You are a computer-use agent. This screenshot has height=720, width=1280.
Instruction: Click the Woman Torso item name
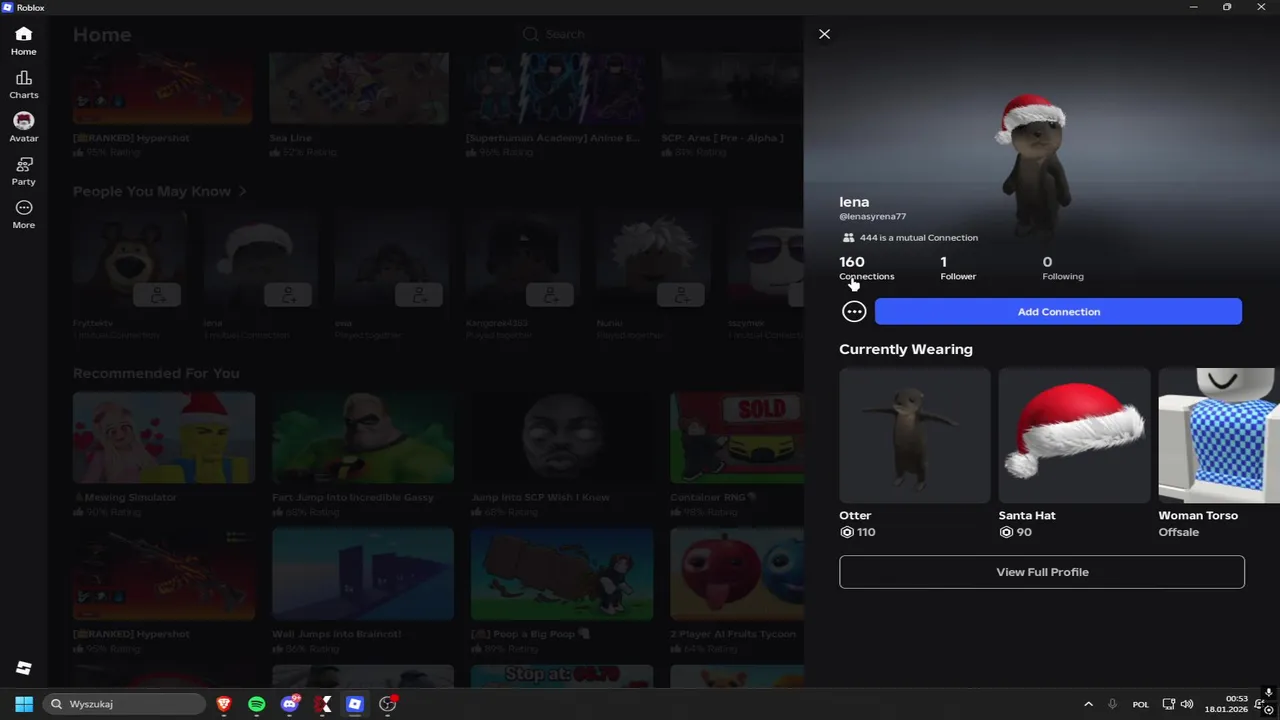tap(1198, 515)
